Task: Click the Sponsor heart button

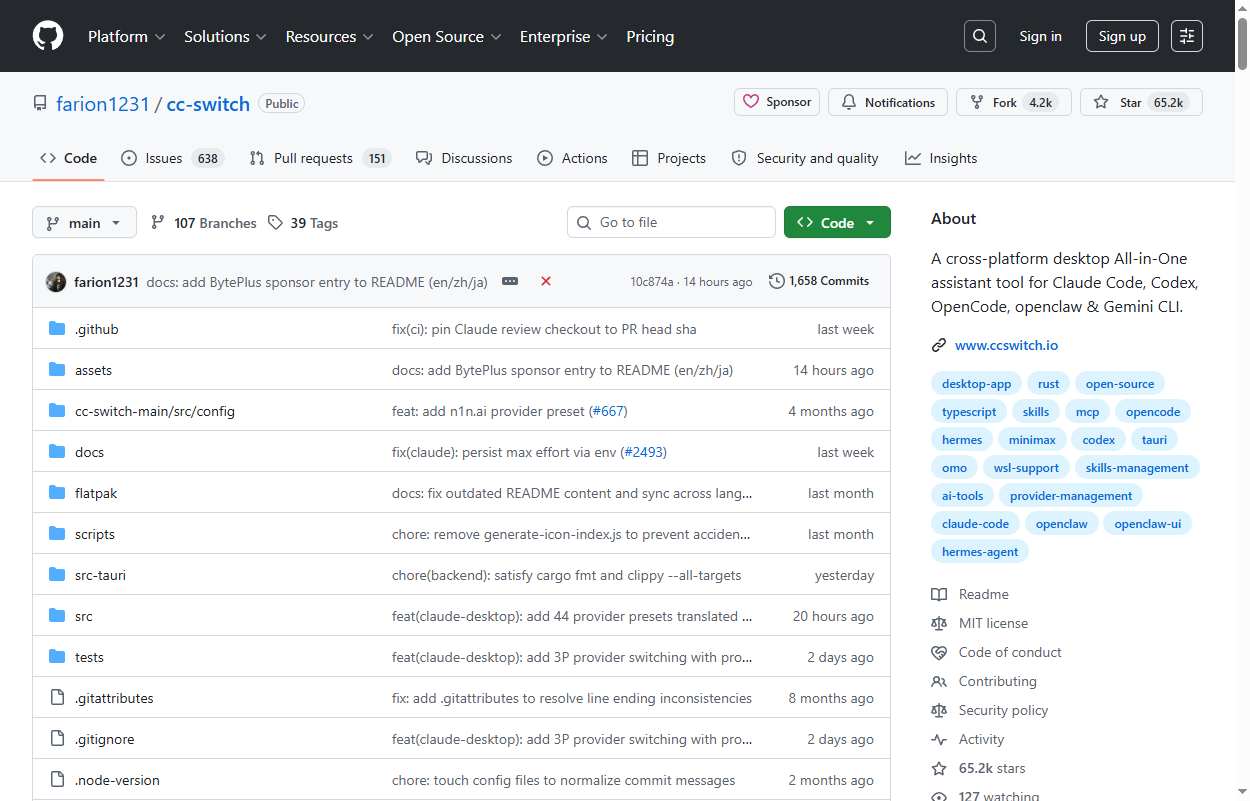Action: click(777, 102)
